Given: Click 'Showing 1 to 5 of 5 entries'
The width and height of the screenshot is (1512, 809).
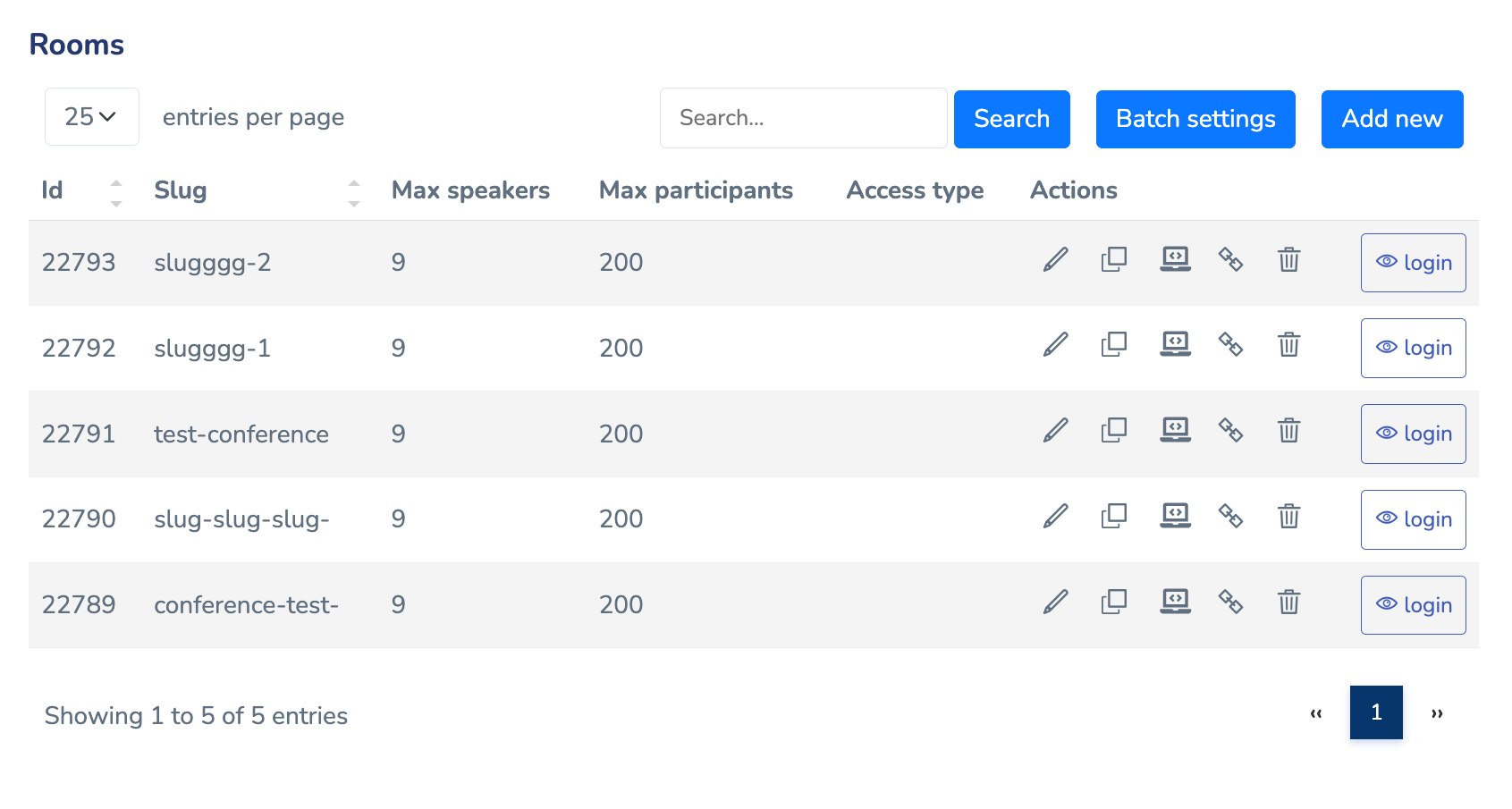Looking at the screenshot, I should pos(196,715).
